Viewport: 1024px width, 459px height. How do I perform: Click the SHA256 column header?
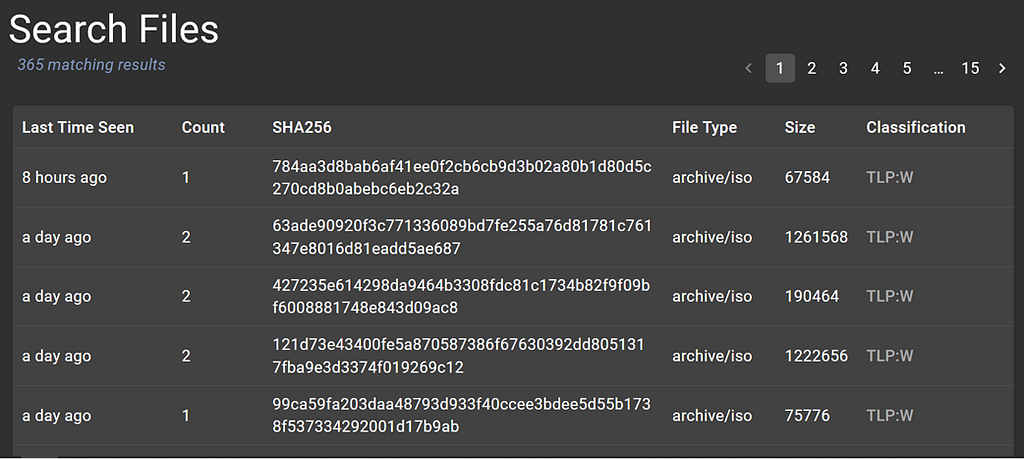tap(302, 127)
